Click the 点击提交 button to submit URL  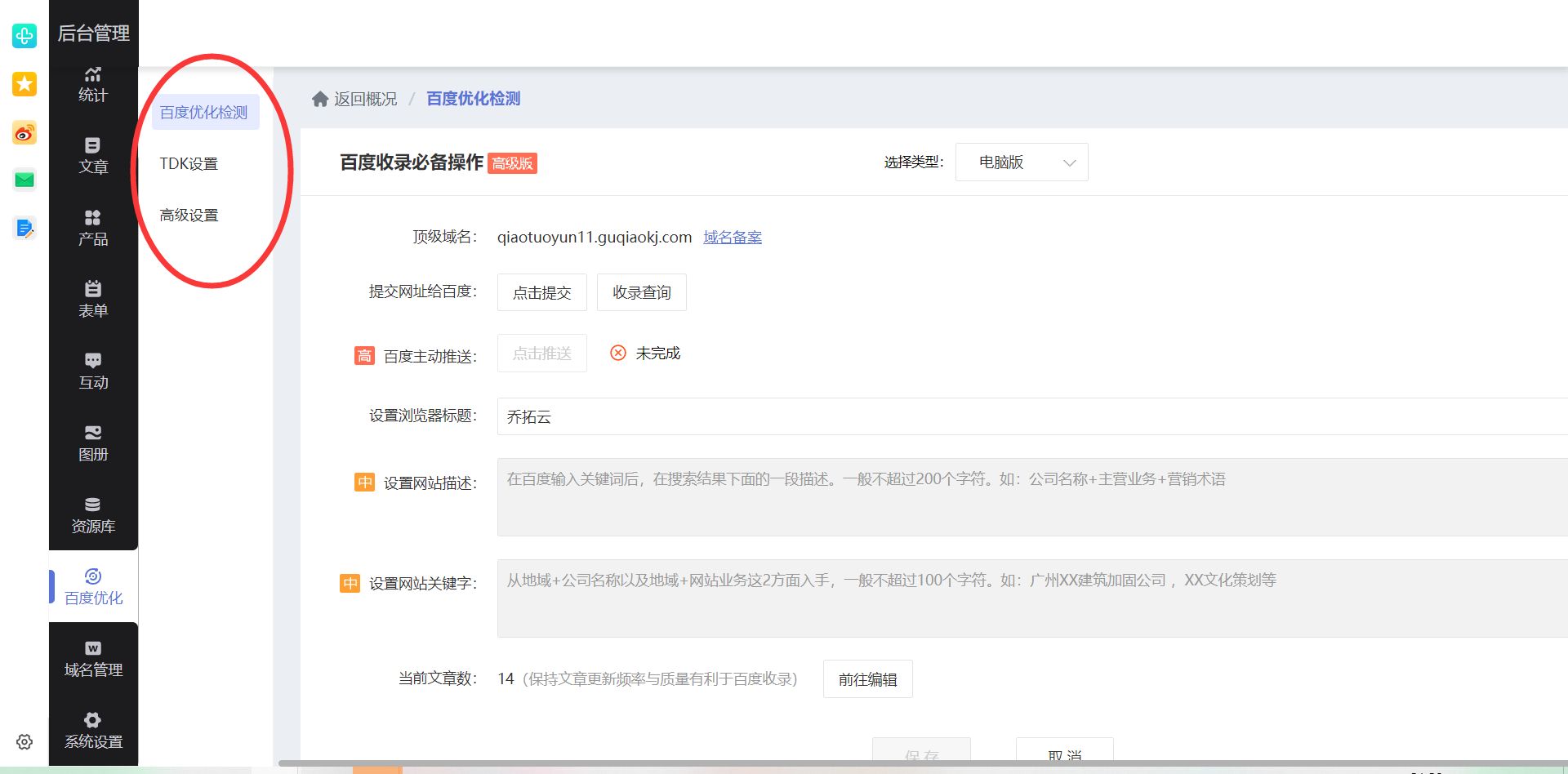pos(541,291)
